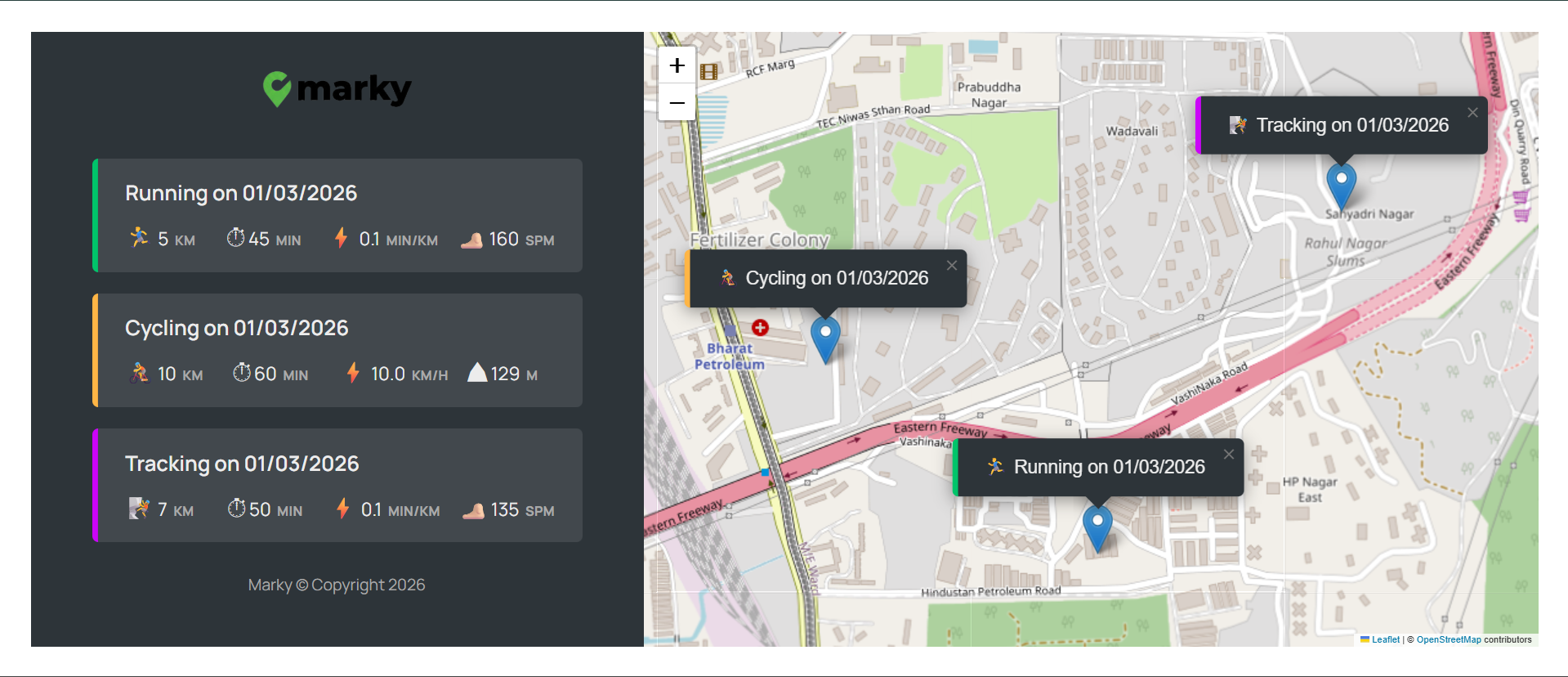This screenshot has width=1568, height=677.
Task: Open the Leaflet attribution link
Action: click(x=1385, y=639)
